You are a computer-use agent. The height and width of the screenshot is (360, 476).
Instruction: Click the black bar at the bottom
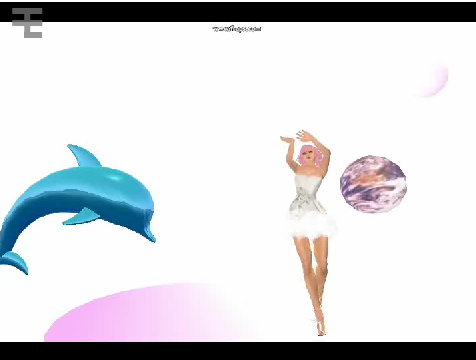[x=238, y=351]
